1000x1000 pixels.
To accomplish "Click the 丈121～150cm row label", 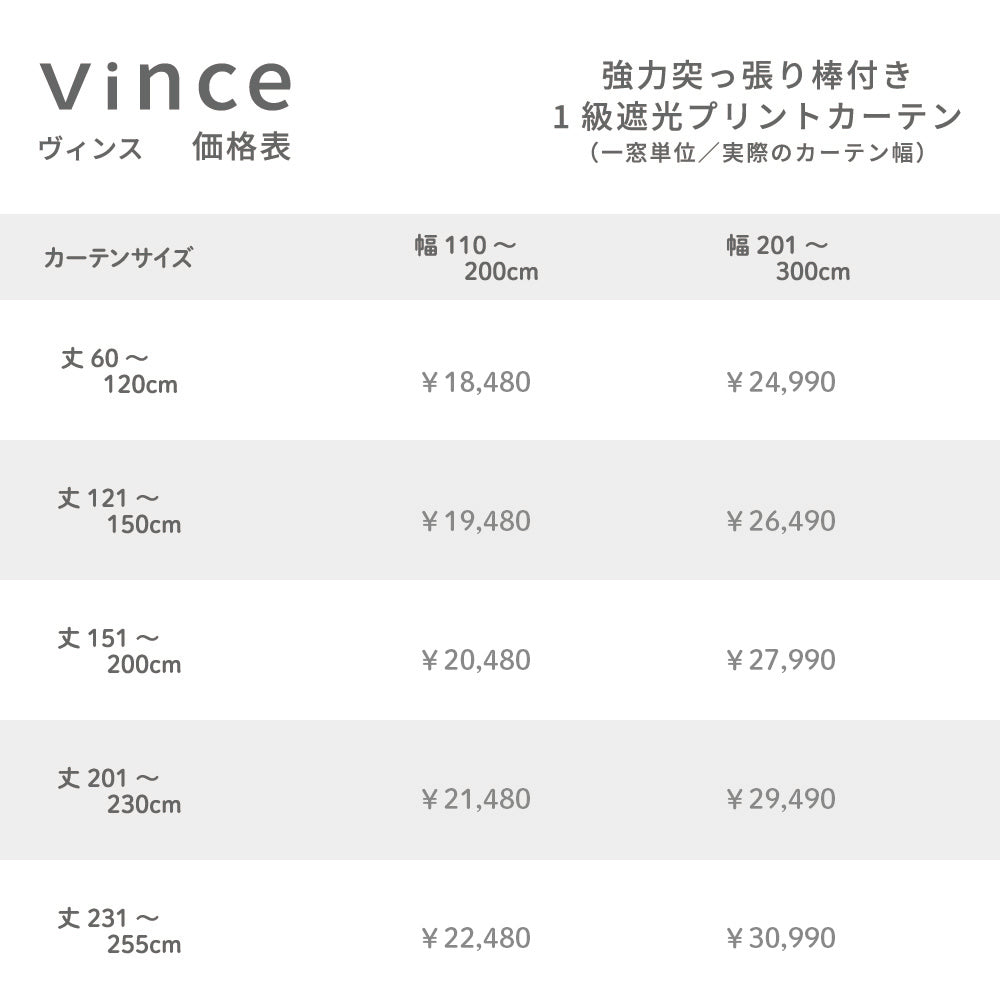I will point(119,510).
